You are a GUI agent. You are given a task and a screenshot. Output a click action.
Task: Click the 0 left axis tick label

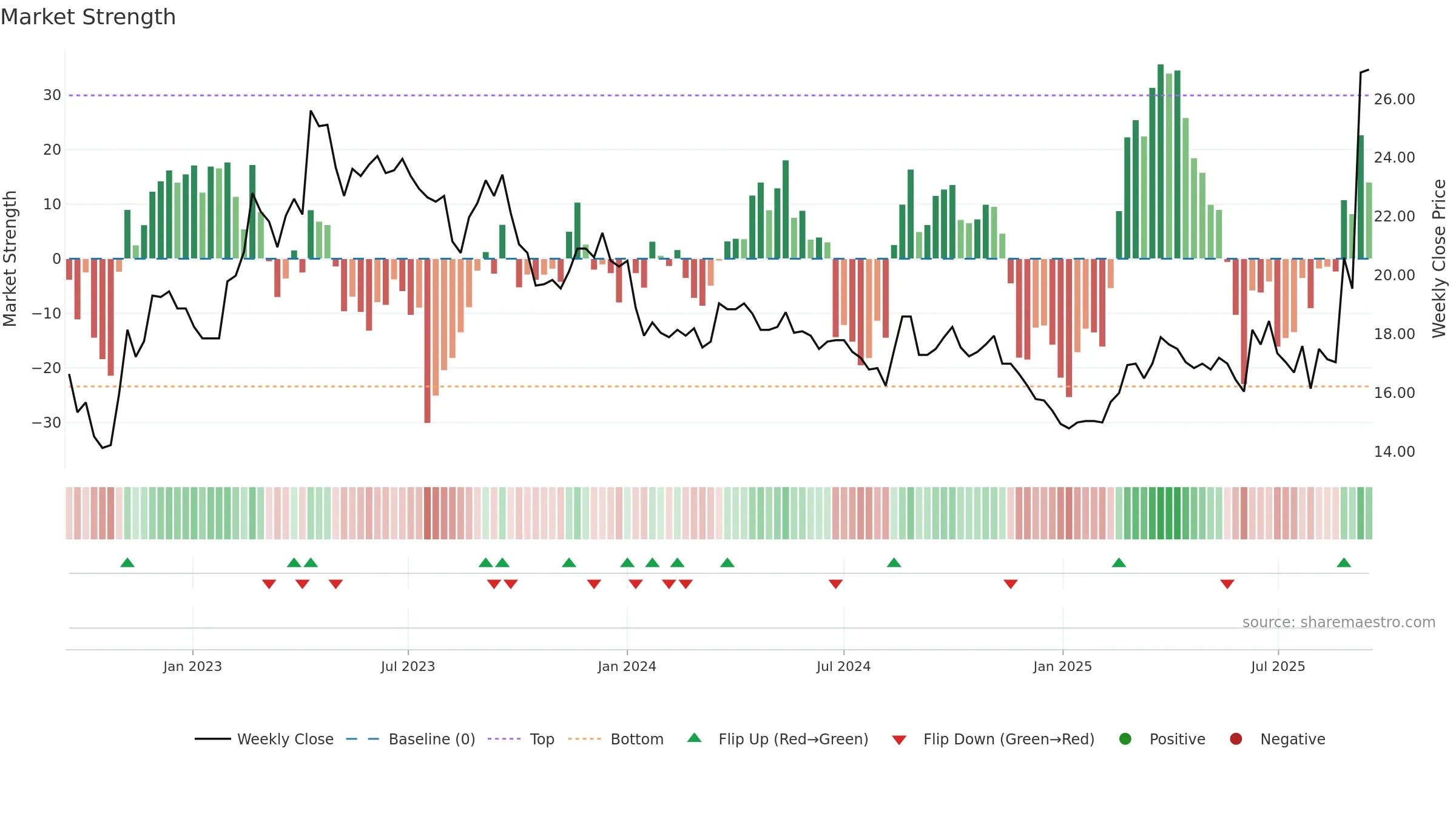coord(56,258)
